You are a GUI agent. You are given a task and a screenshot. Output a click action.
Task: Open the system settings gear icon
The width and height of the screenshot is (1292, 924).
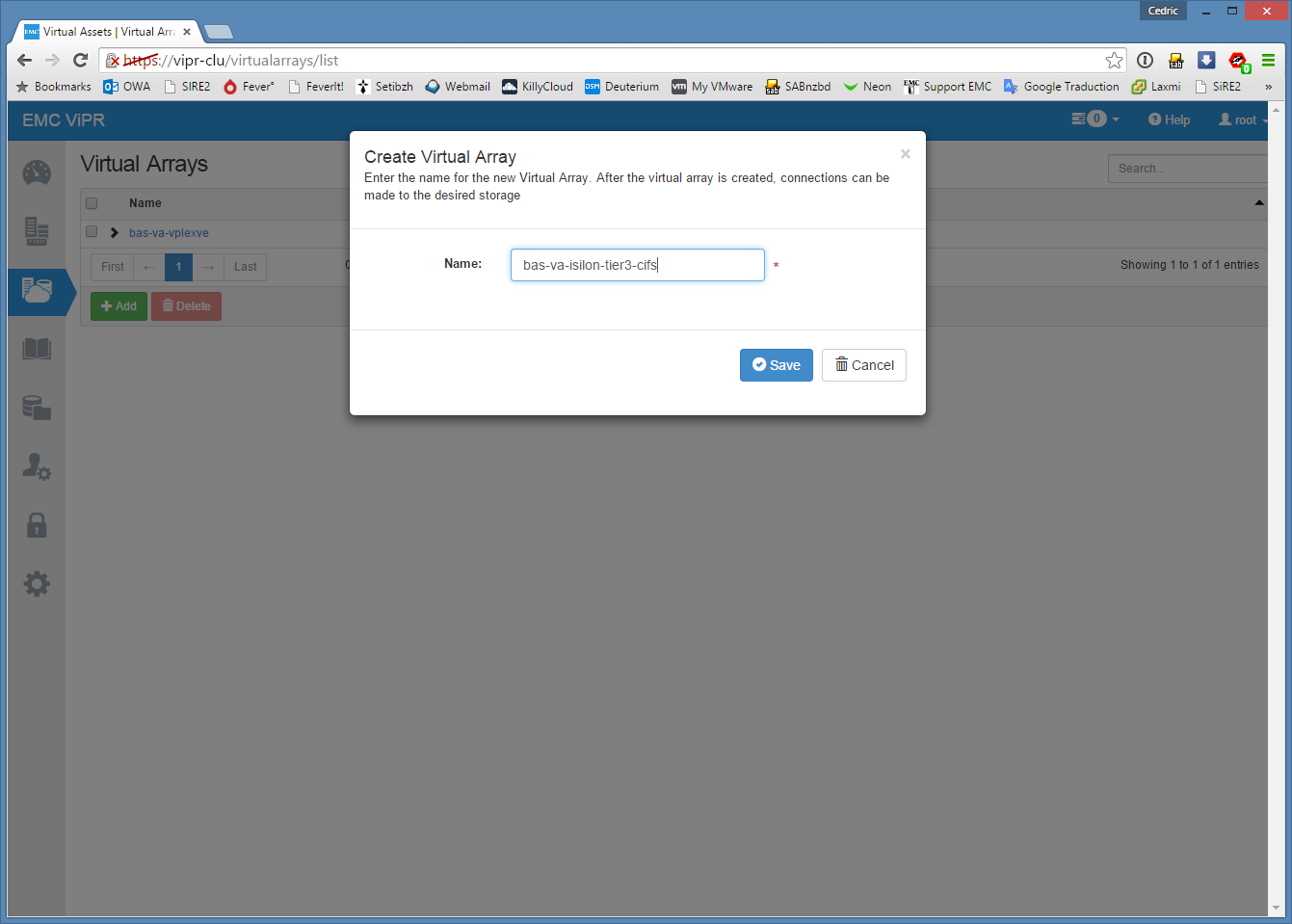point(37,584)
